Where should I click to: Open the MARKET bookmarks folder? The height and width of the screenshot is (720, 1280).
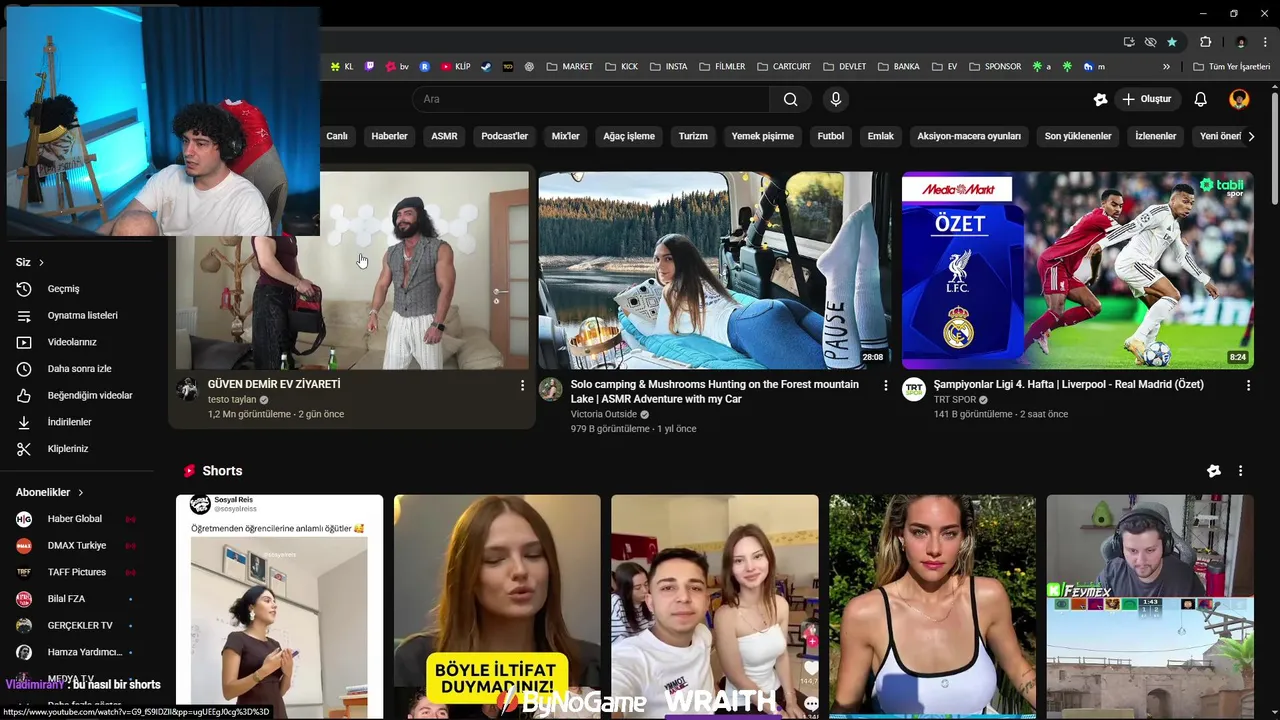point(569,66)
